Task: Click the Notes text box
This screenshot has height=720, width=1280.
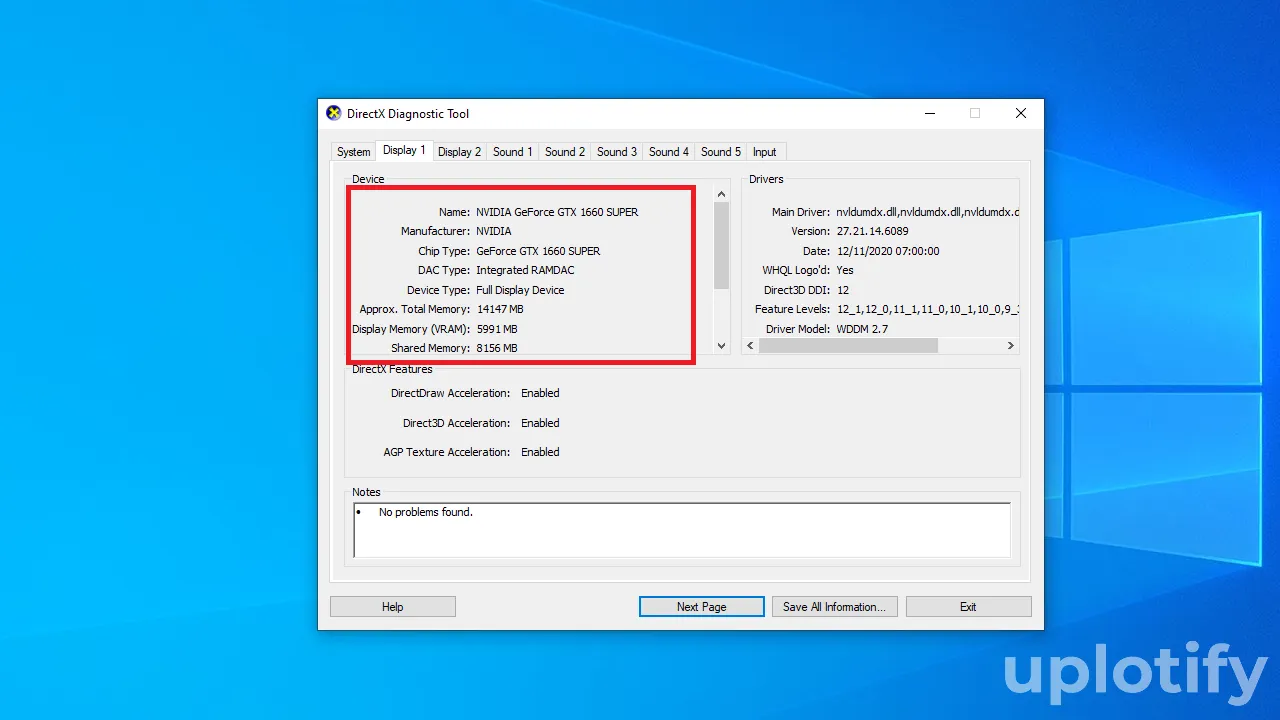Action: (682, 530)
